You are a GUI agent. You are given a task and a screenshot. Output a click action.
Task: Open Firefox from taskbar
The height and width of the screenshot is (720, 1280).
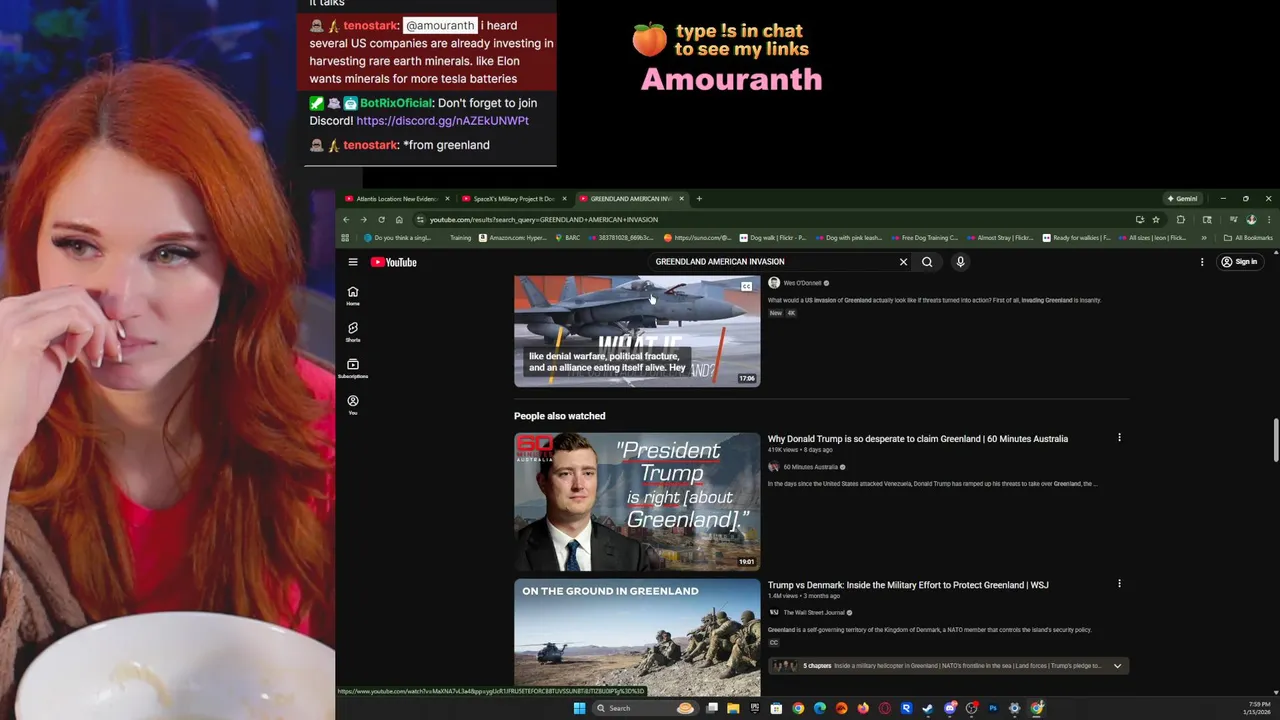(x=863, y=708)
